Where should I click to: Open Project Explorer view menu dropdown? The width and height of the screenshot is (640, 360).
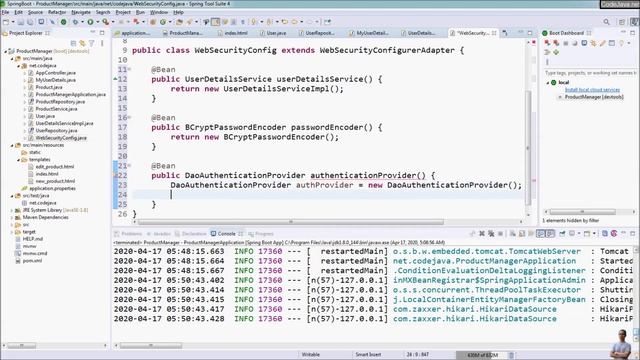102,43
